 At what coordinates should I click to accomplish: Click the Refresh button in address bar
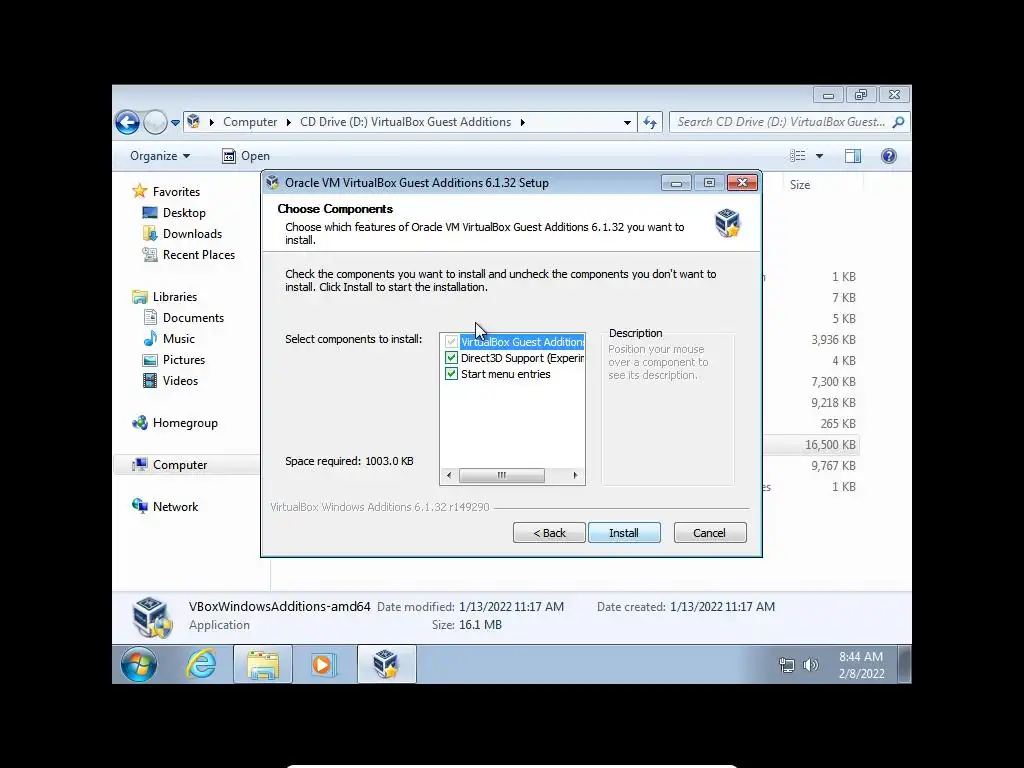(650, 122)
